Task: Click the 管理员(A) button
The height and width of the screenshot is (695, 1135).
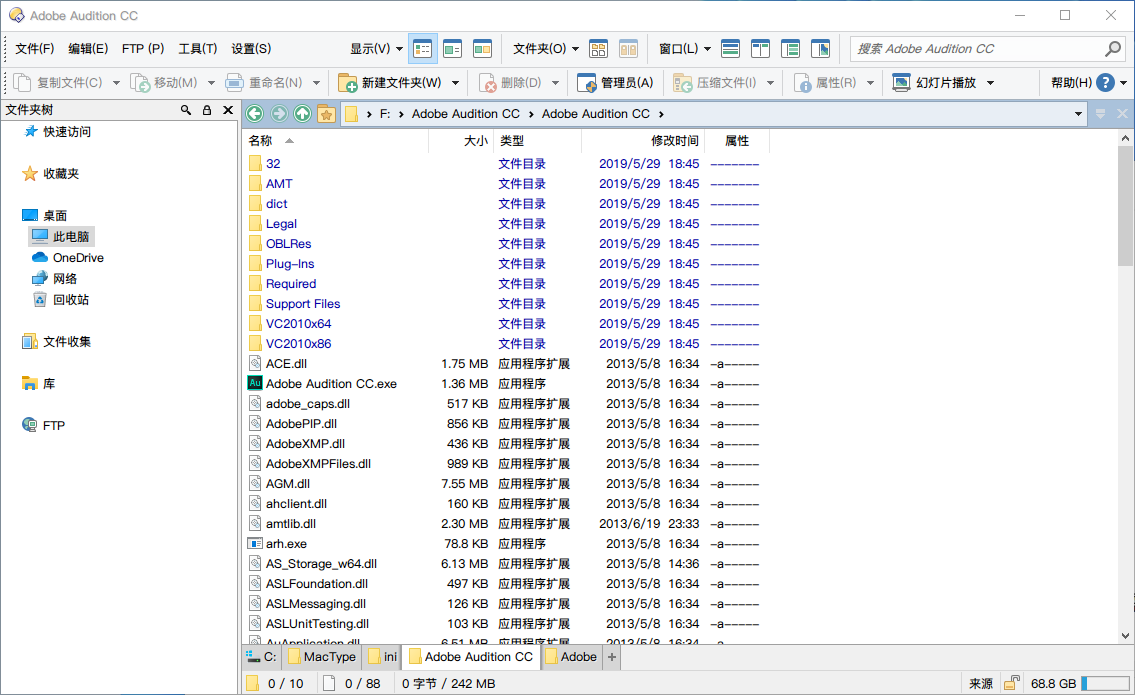Action: [615, 83]
